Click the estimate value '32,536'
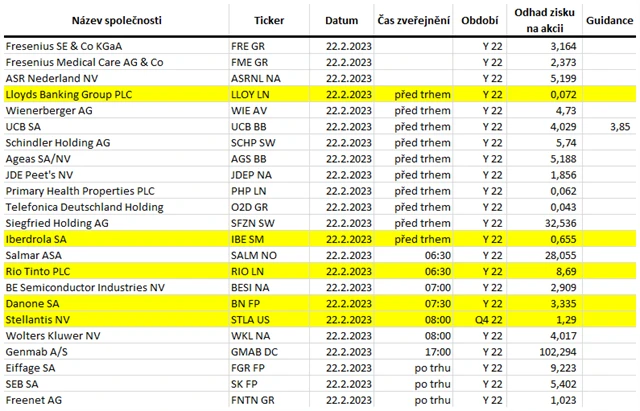The image size is (640, 411). click(x=561, y=223)
